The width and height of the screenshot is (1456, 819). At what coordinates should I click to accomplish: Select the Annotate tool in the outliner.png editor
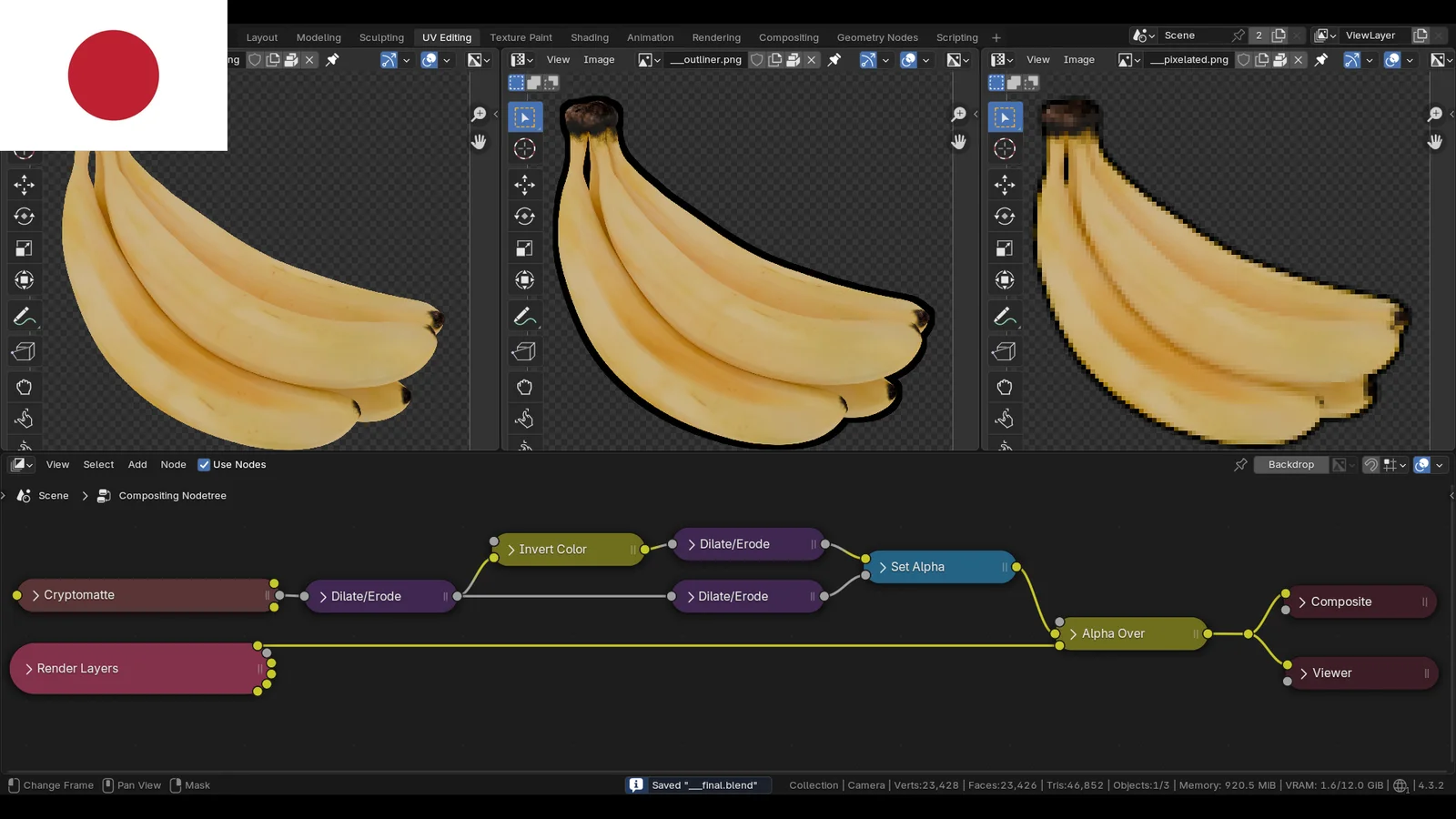pos(524,317)
